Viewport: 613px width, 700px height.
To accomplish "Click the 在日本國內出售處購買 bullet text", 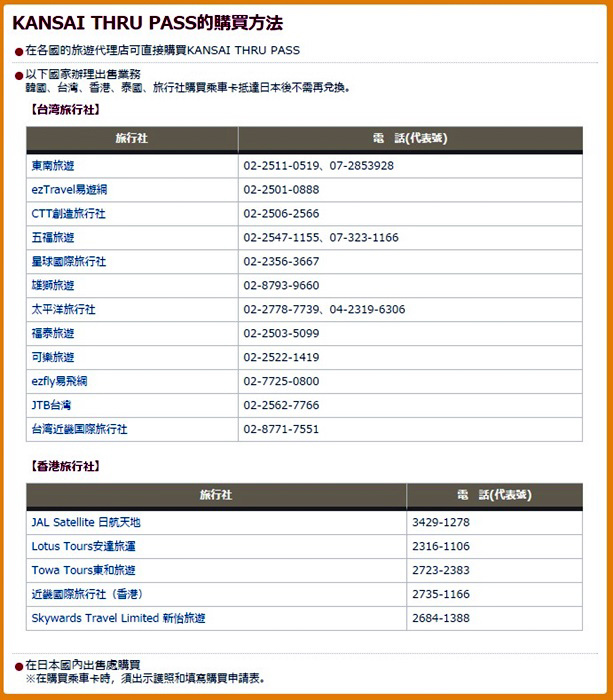I will [83, 665].
